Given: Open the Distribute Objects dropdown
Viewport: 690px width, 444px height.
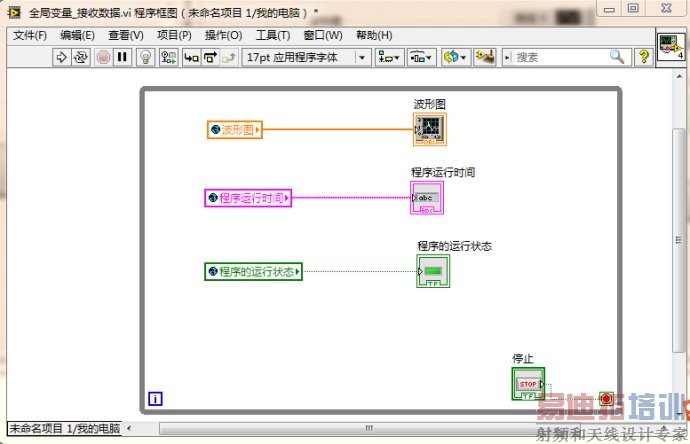Looking at the screenshot, I should 422,57.
